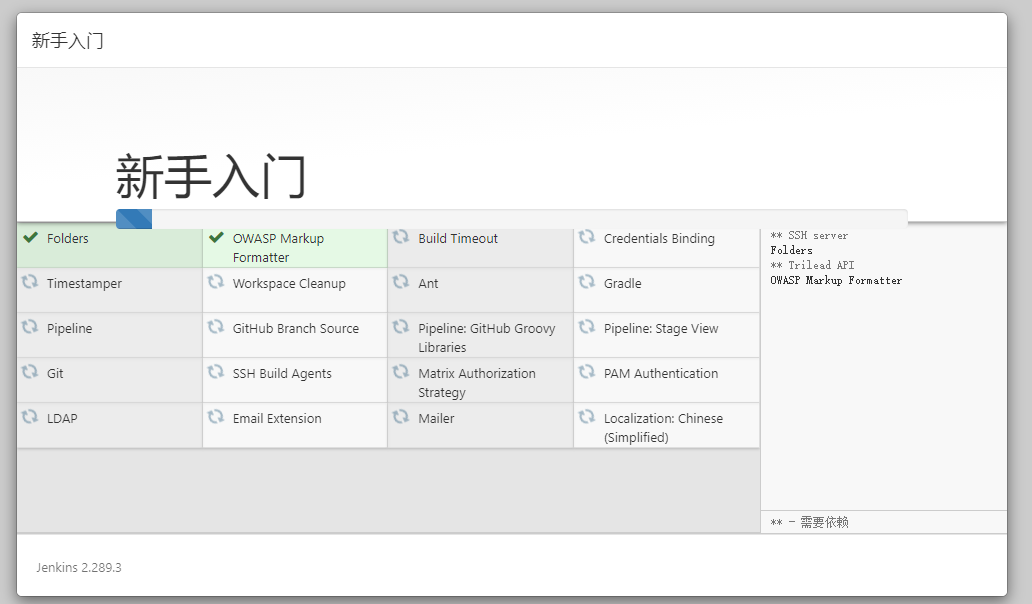Click the Jenkins 2.289.3 version text
The height and width of the screenshot is (604, 1032).
point(78,567)
